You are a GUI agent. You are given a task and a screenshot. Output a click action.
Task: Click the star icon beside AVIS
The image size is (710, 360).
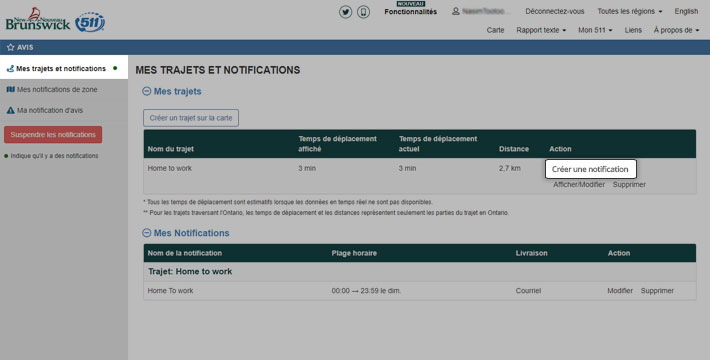point(10,47)
